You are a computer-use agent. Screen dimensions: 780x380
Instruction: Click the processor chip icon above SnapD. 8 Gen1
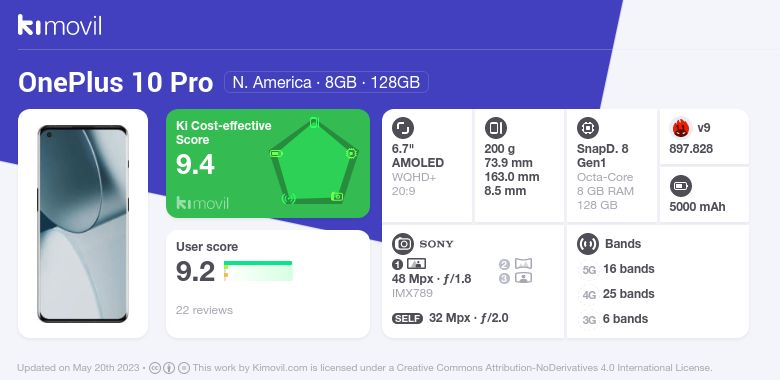pyautogui.click(x=588, y=128)
